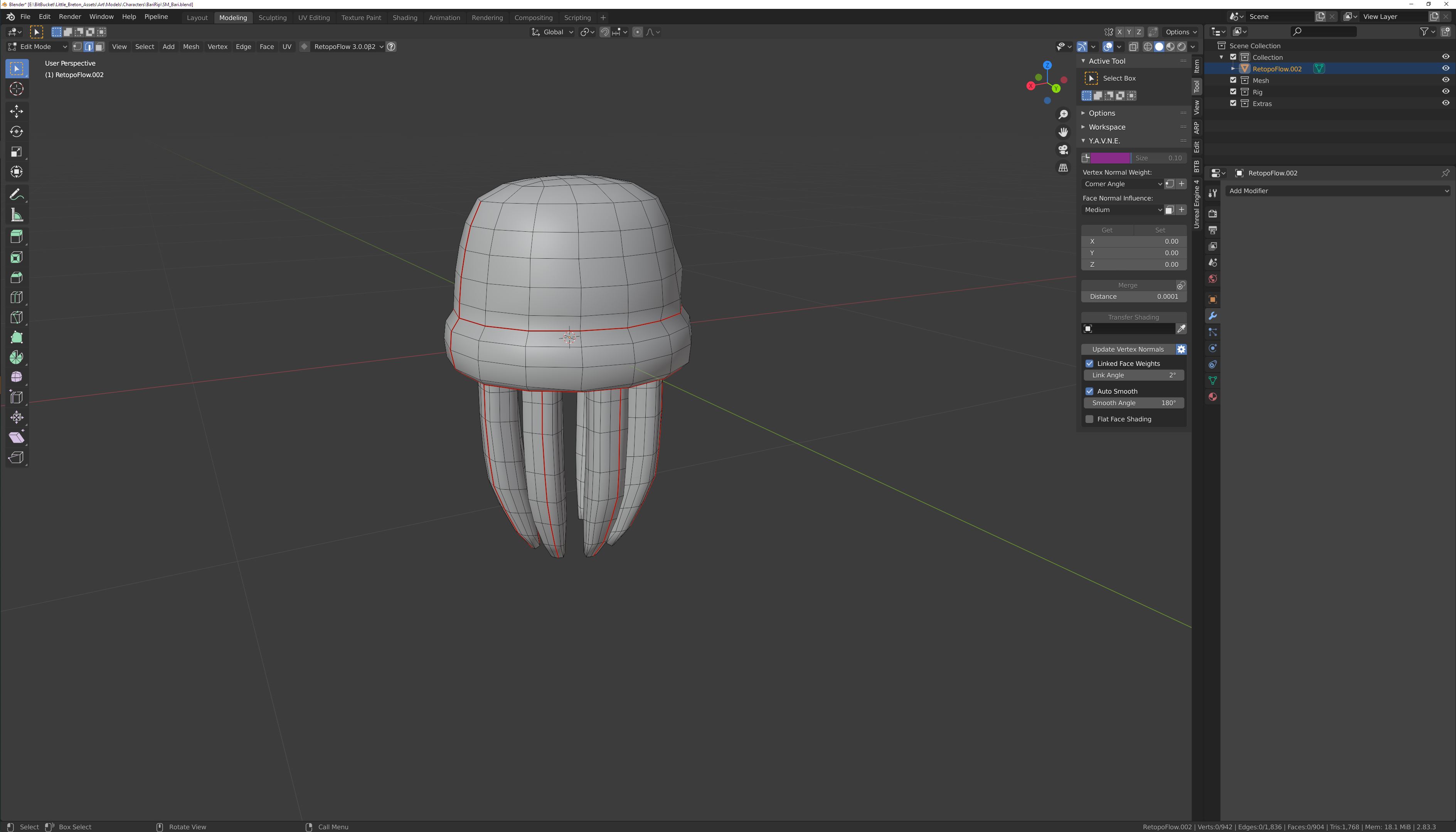Select the Spin tool
Screen dimensions: 1456x832
click(17, 357)
